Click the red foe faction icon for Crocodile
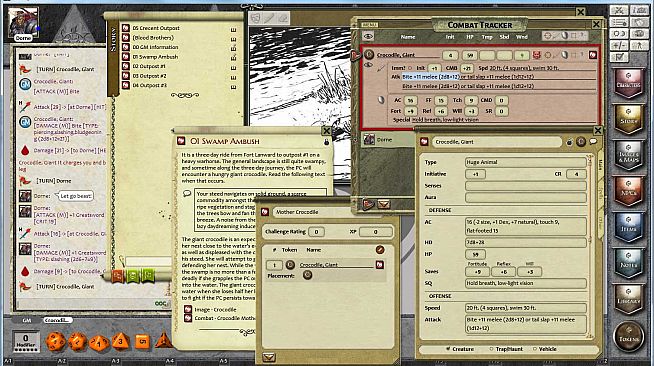The image size is (654, 366). pyautogui.click(x=537, y=55)
